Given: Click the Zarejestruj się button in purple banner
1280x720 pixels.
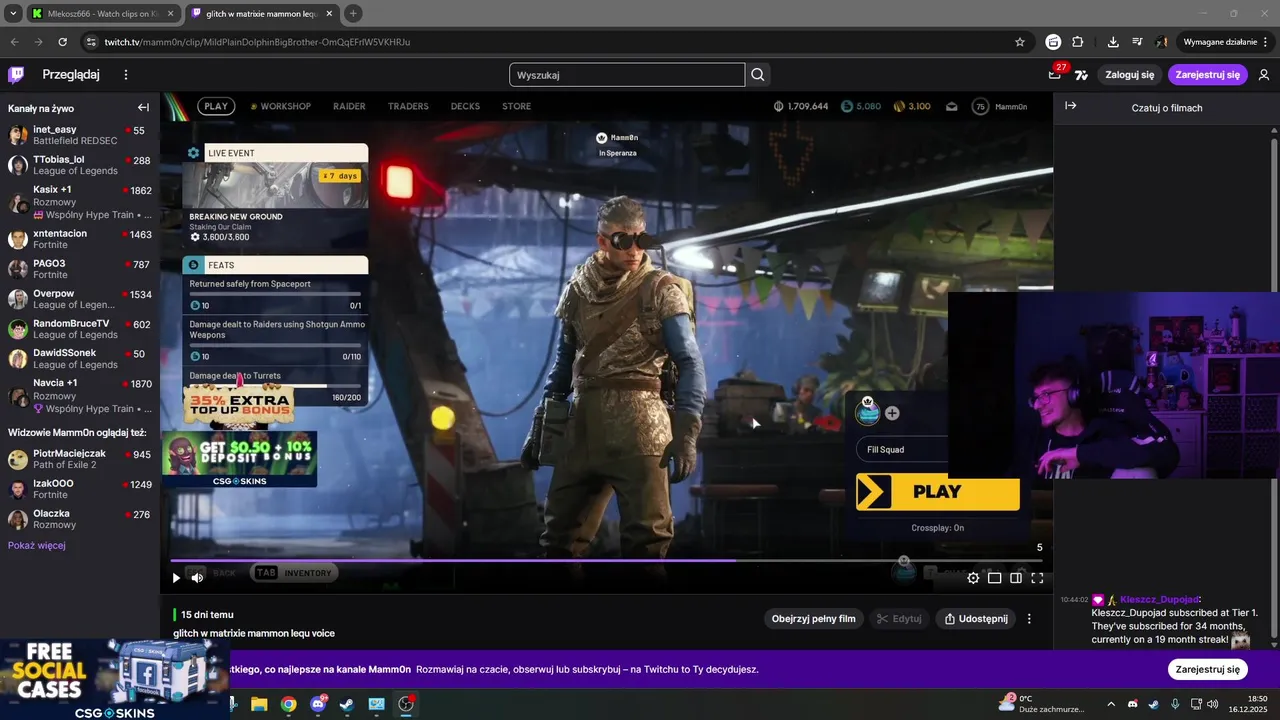Looking at the screenshot, I should (x=1208, y=669).
